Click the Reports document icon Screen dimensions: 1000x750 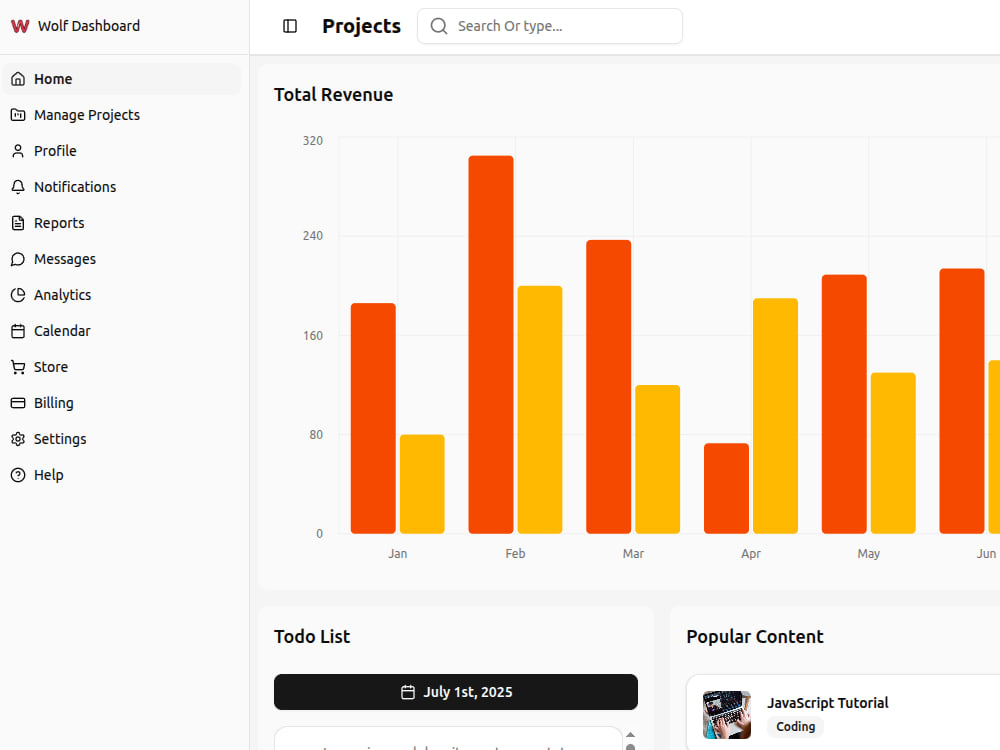(x=18, y=223)
